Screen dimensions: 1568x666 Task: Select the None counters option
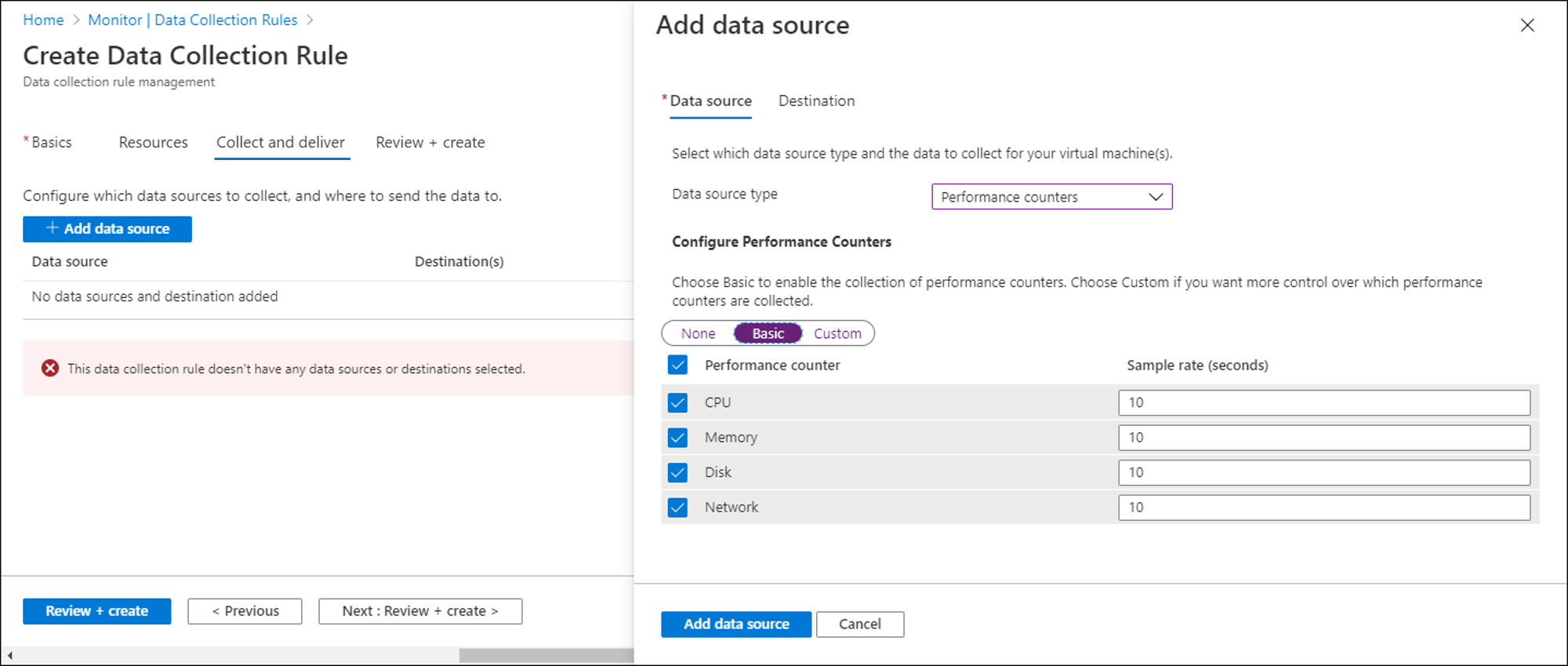tap(698, 333)
